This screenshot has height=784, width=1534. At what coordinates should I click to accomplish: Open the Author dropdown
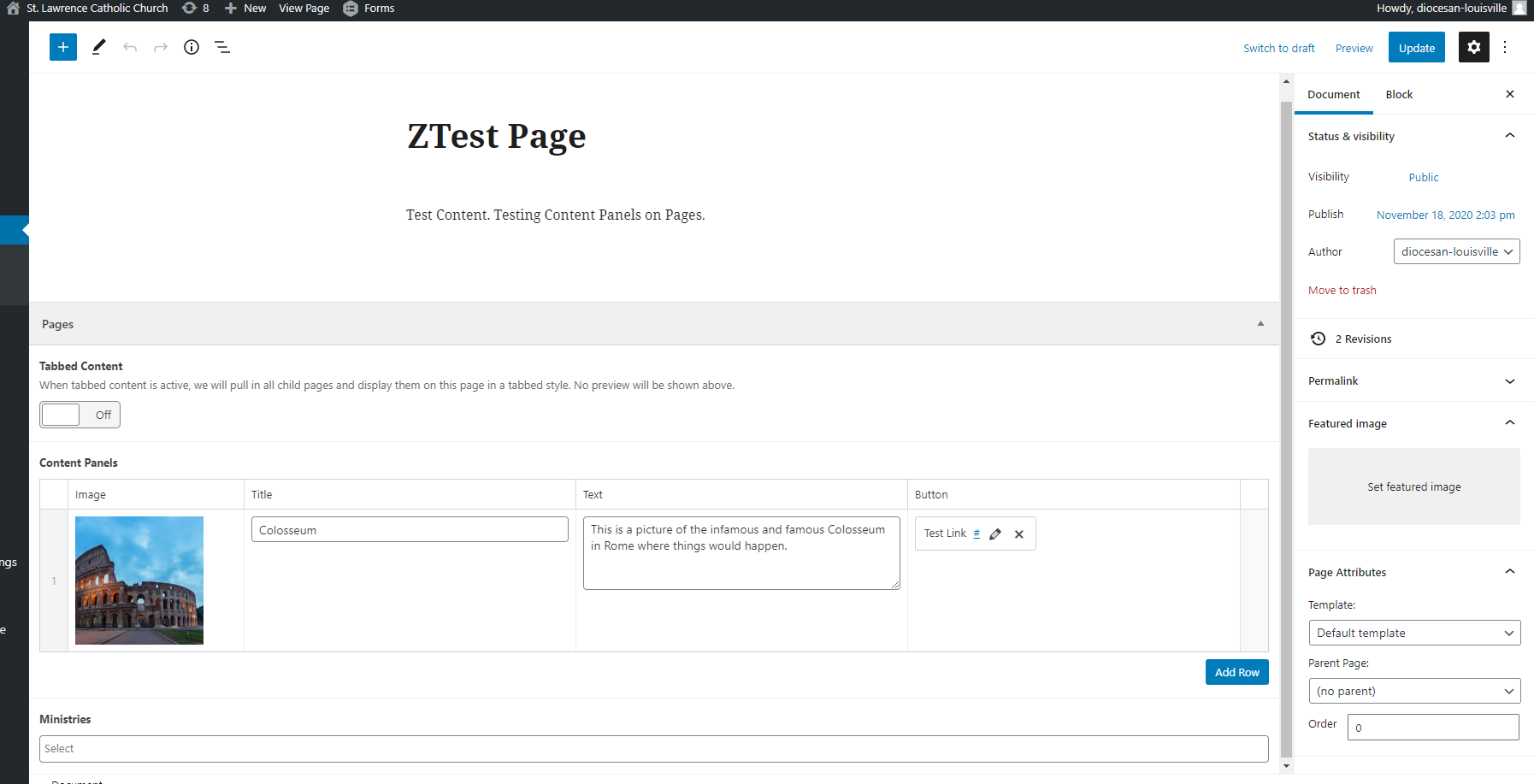pos(1456,251)
